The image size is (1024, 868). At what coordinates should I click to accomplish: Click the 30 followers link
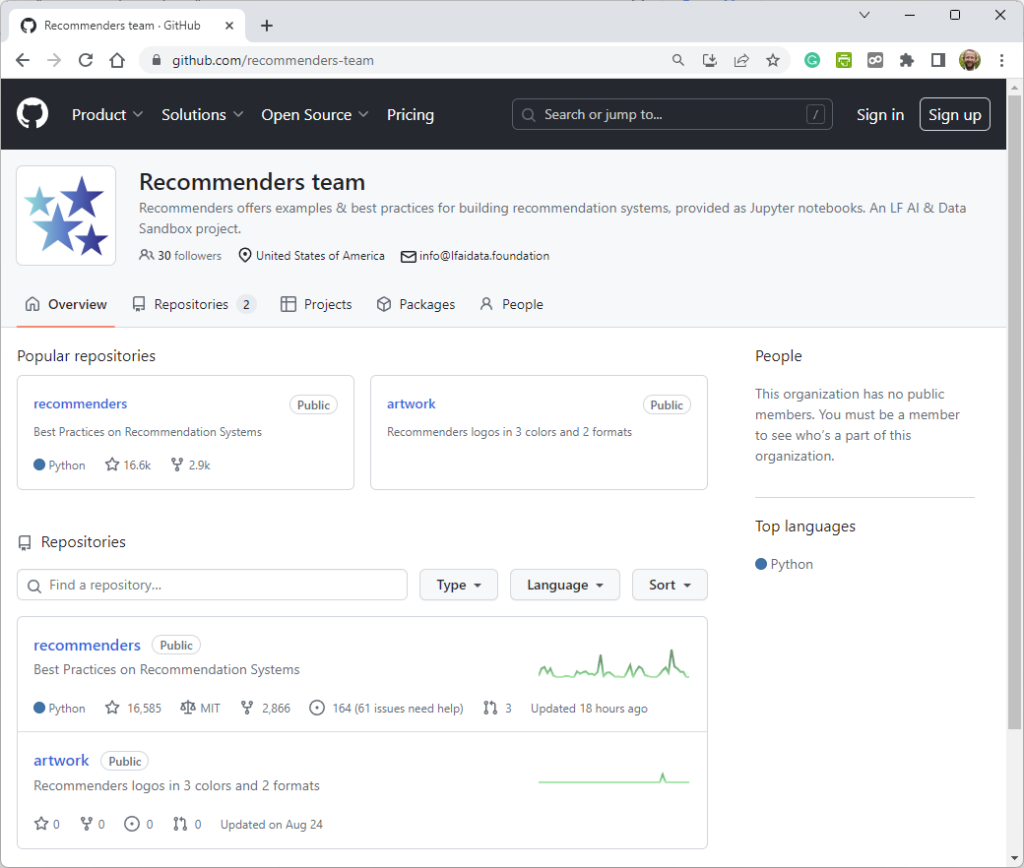(180, 255)
